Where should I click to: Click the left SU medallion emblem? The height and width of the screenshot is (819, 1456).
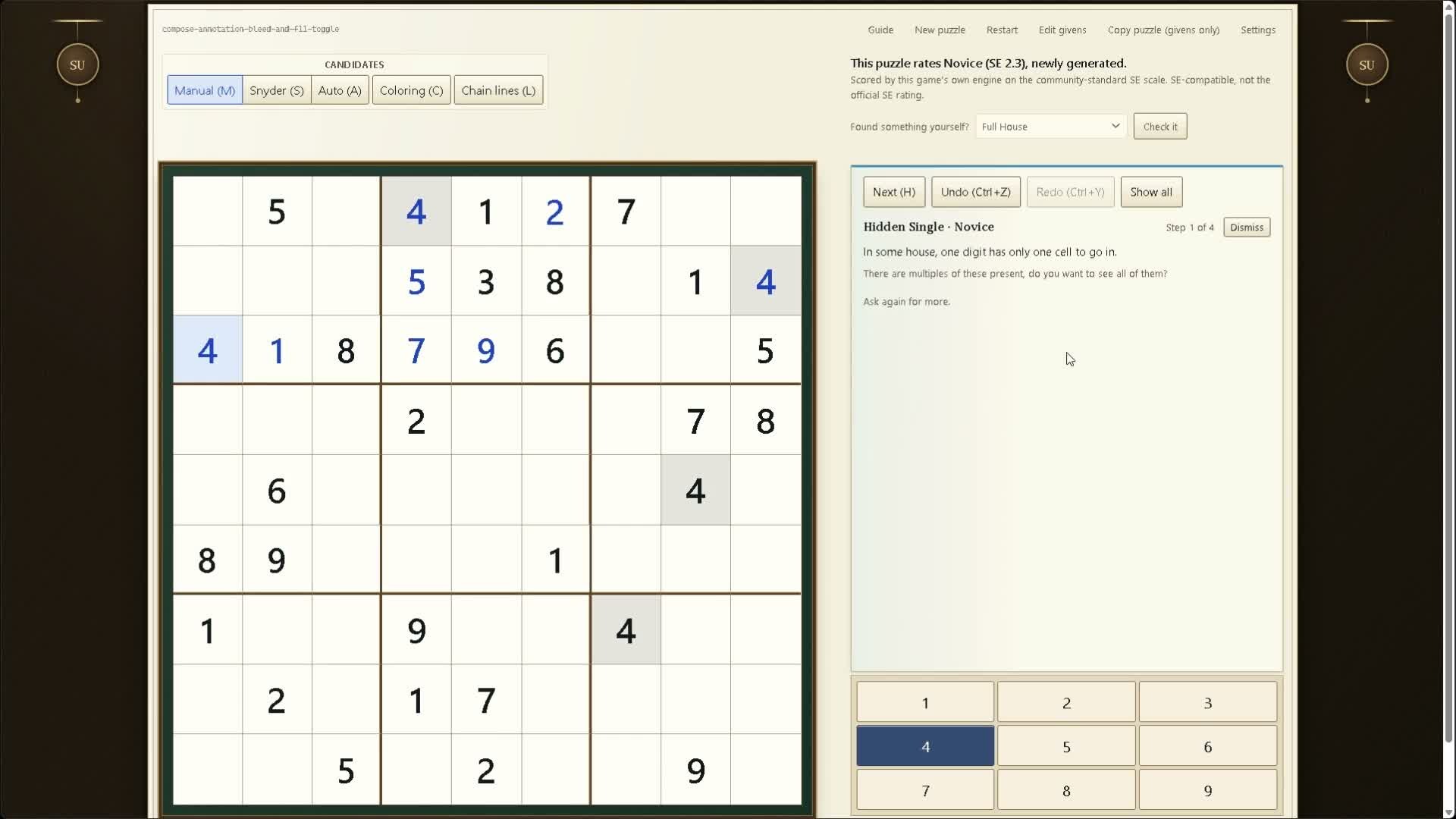tap(77, 65)
